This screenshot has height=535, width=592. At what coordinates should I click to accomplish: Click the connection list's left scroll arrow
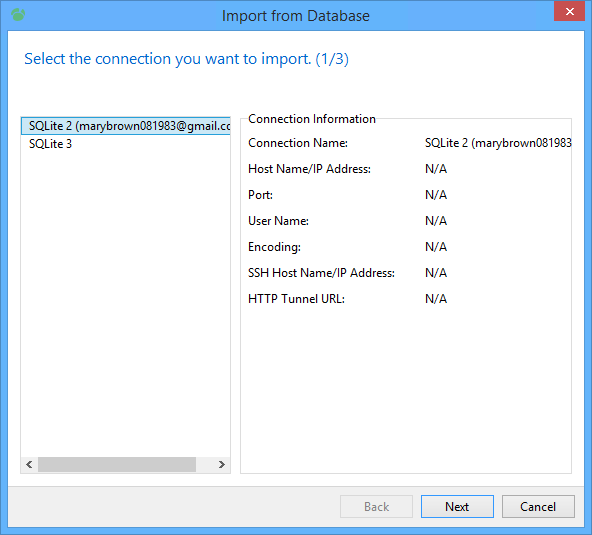click(29, 464)
